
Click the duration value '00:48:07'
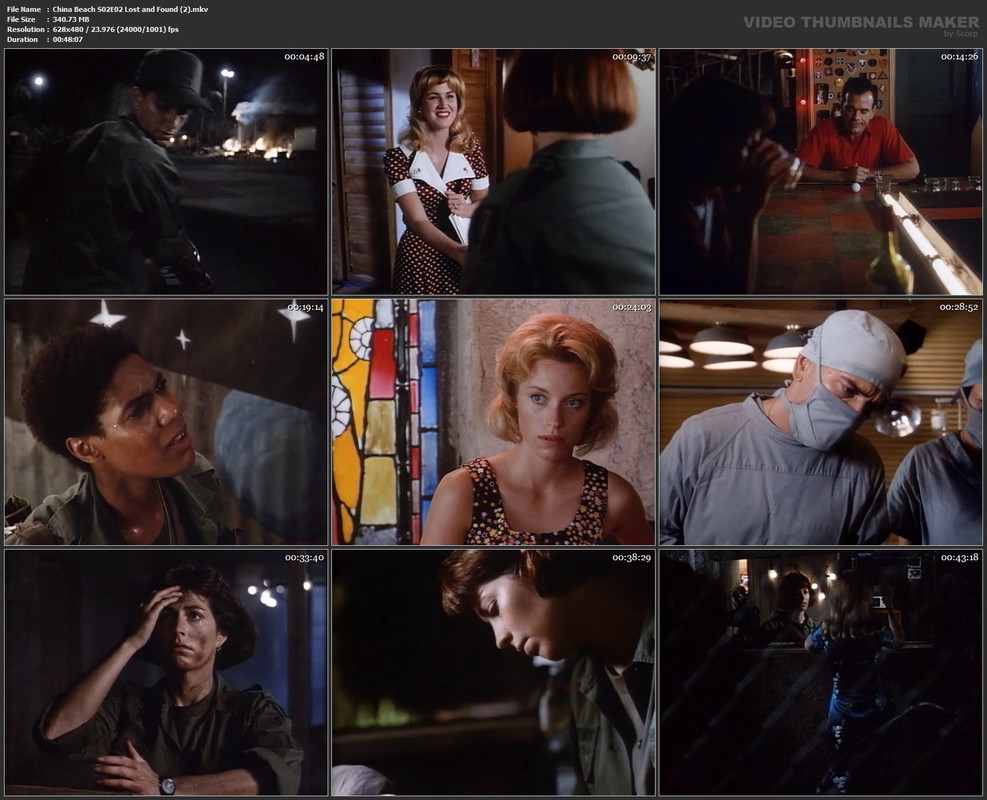67,40
